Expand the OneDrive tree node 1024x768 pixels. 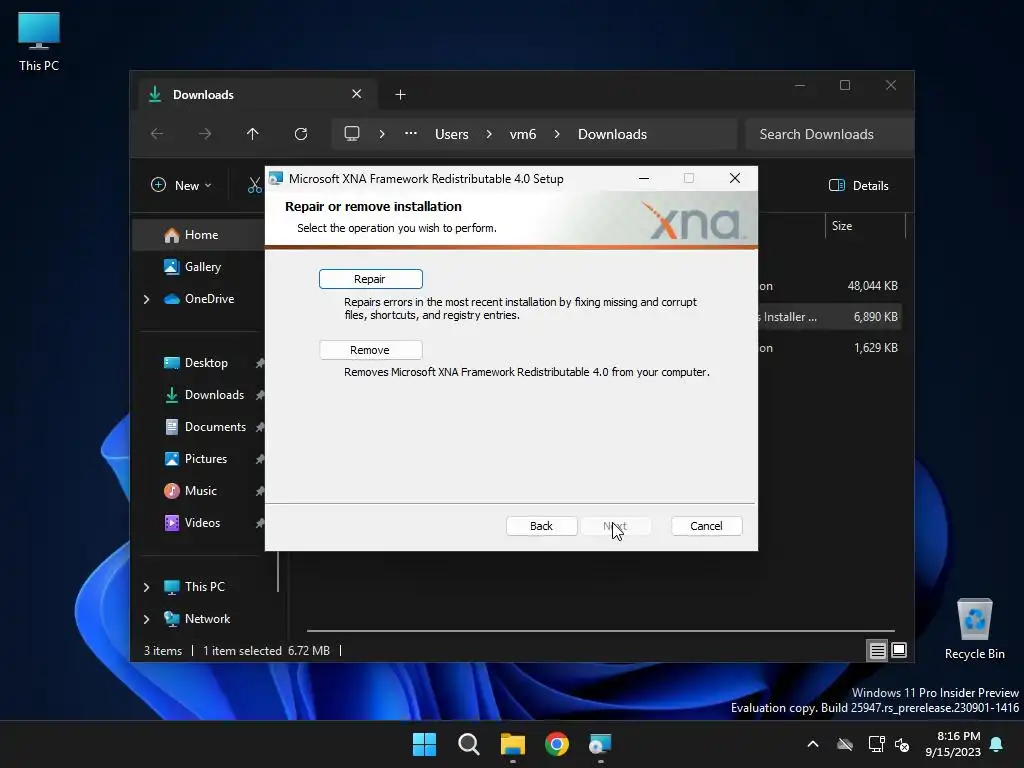pos(146,299)
